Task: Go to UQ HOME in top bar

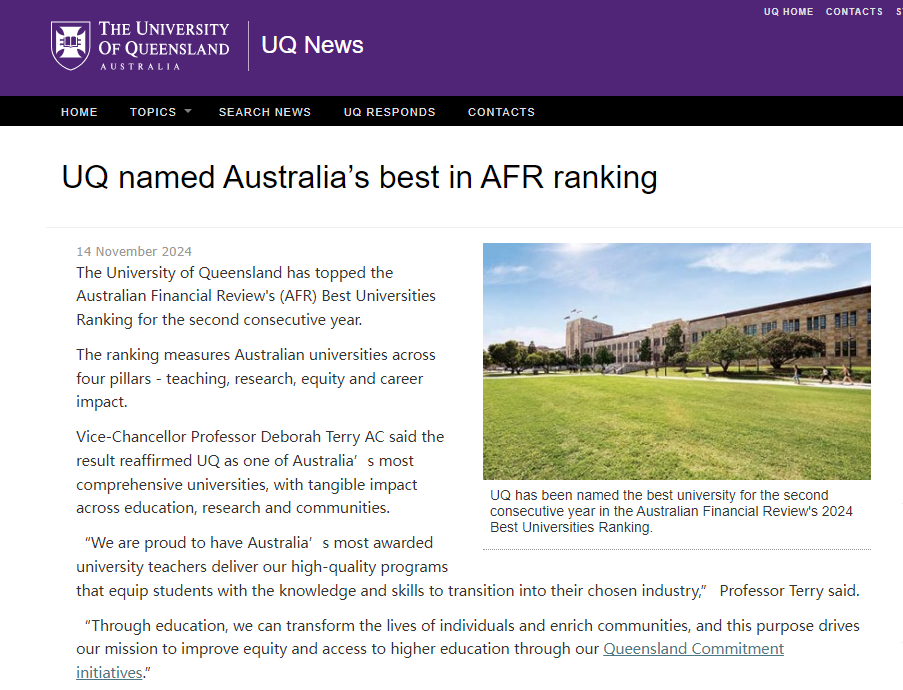Action: [788, 12]
